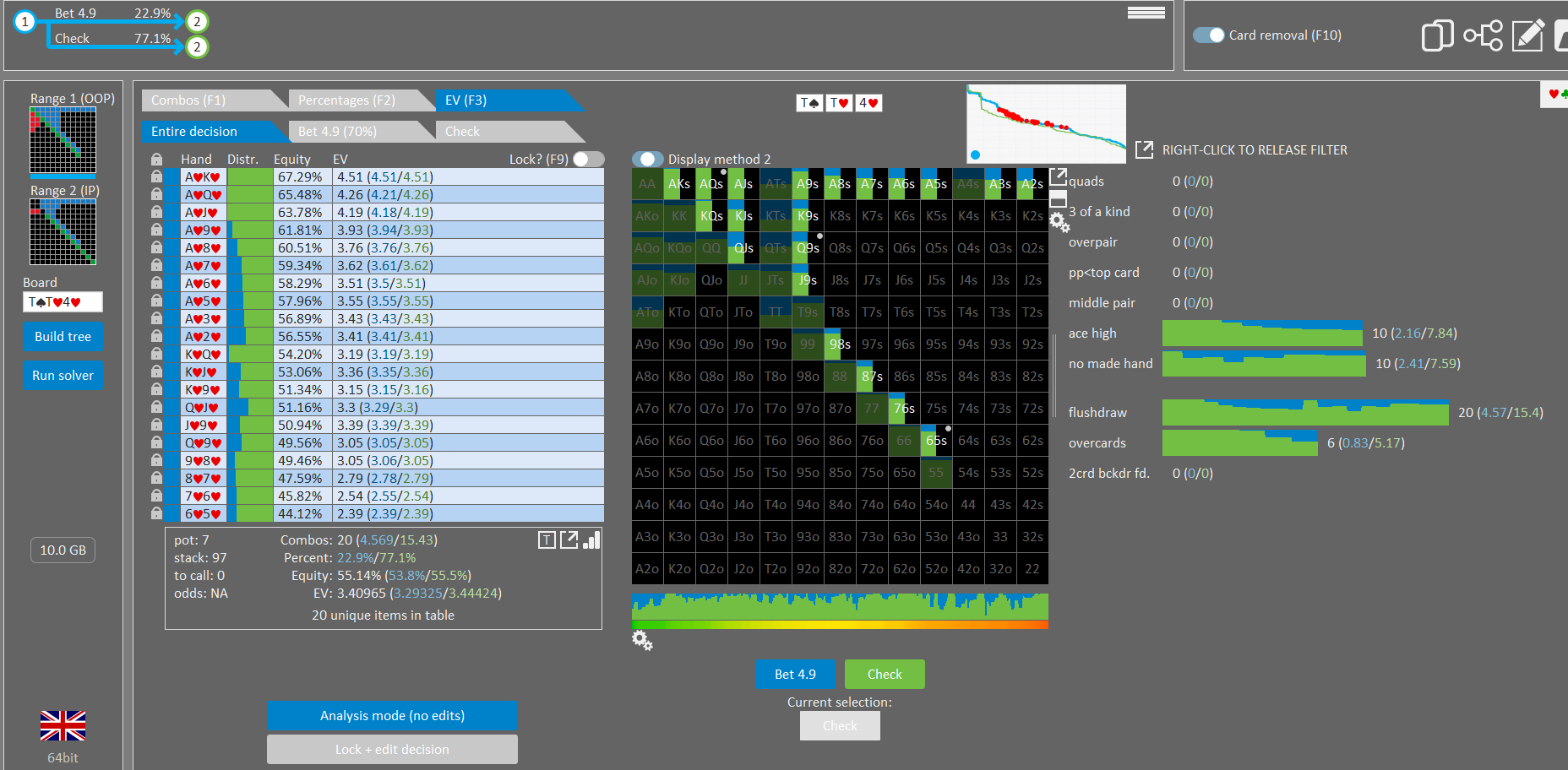The height and width of the screenshot is (770, 1568).
Task: Click the UK flag language icon
Action: click(63, 725)
